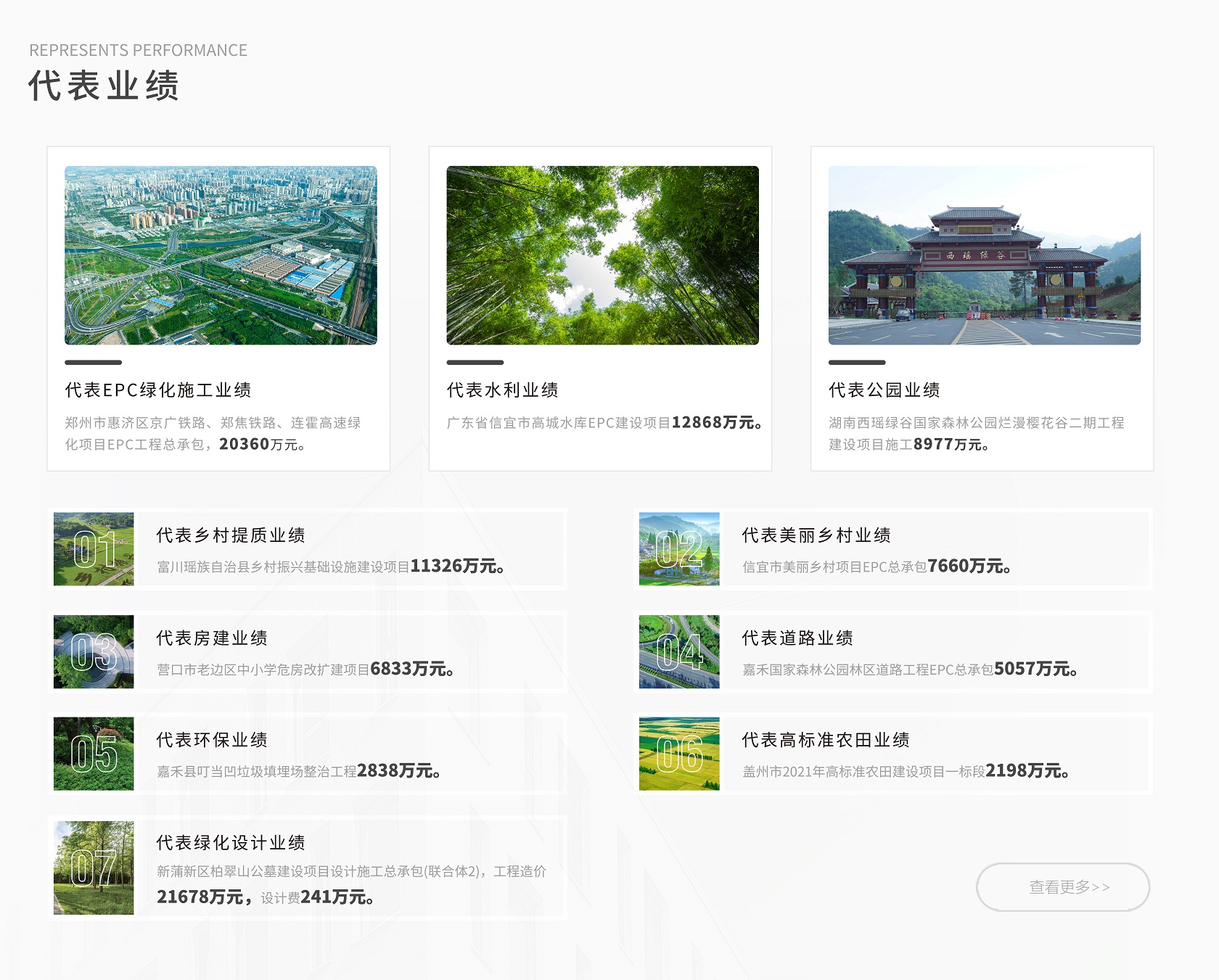Click the 03 numbered building thumbnail
Screen dimensions: 1219x980
point(94,651)
